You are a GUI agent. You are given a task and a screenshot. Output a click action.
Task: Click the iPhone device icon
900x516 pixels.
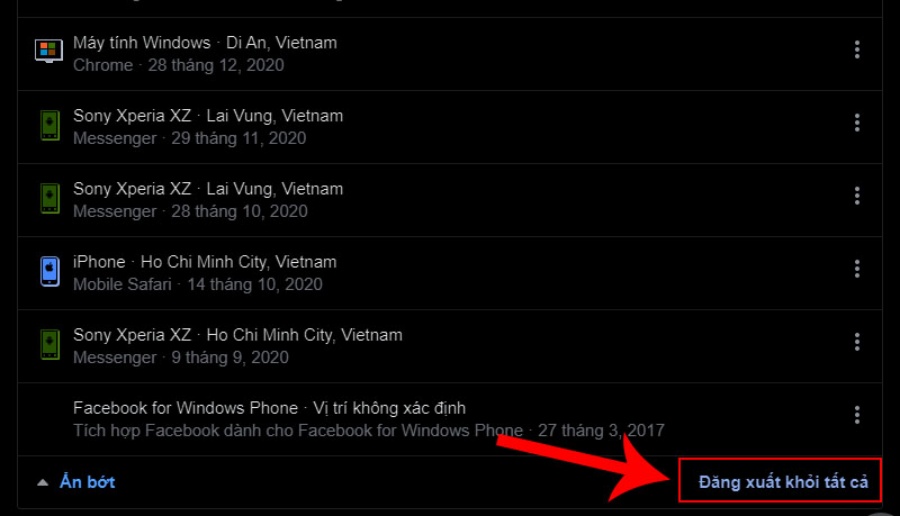pos(50,271)
